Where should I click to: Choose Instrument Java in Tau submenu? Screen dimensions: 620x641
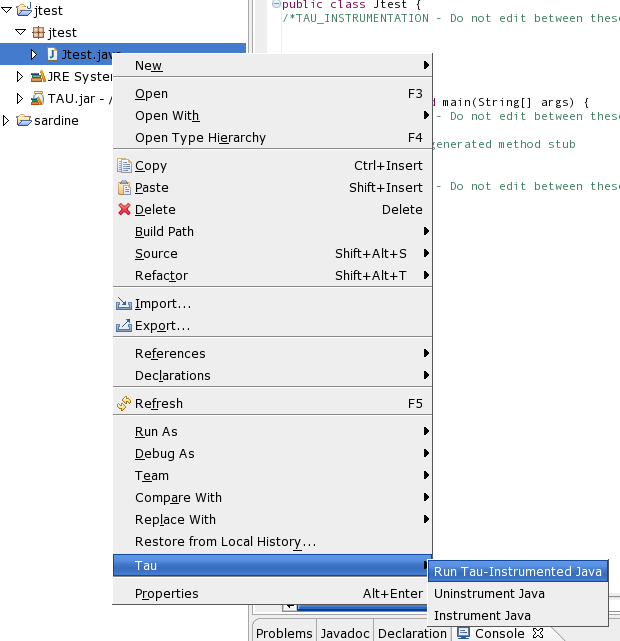(x=518, y=615)
